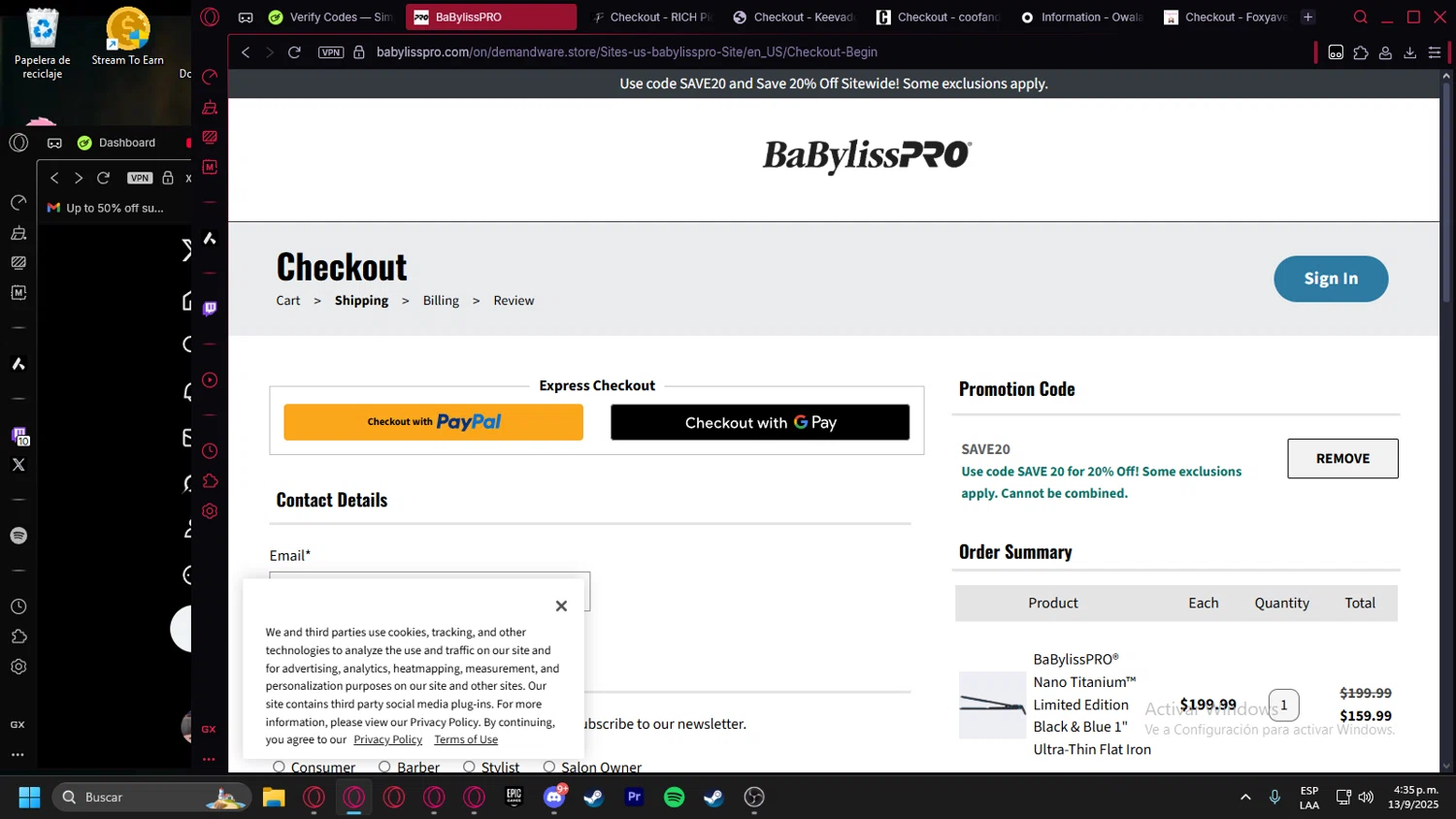The height and width of the screenshot is (819, 1456).
Task: Switch to Checkout - Keevad tab
Action: tap(794, 17)
